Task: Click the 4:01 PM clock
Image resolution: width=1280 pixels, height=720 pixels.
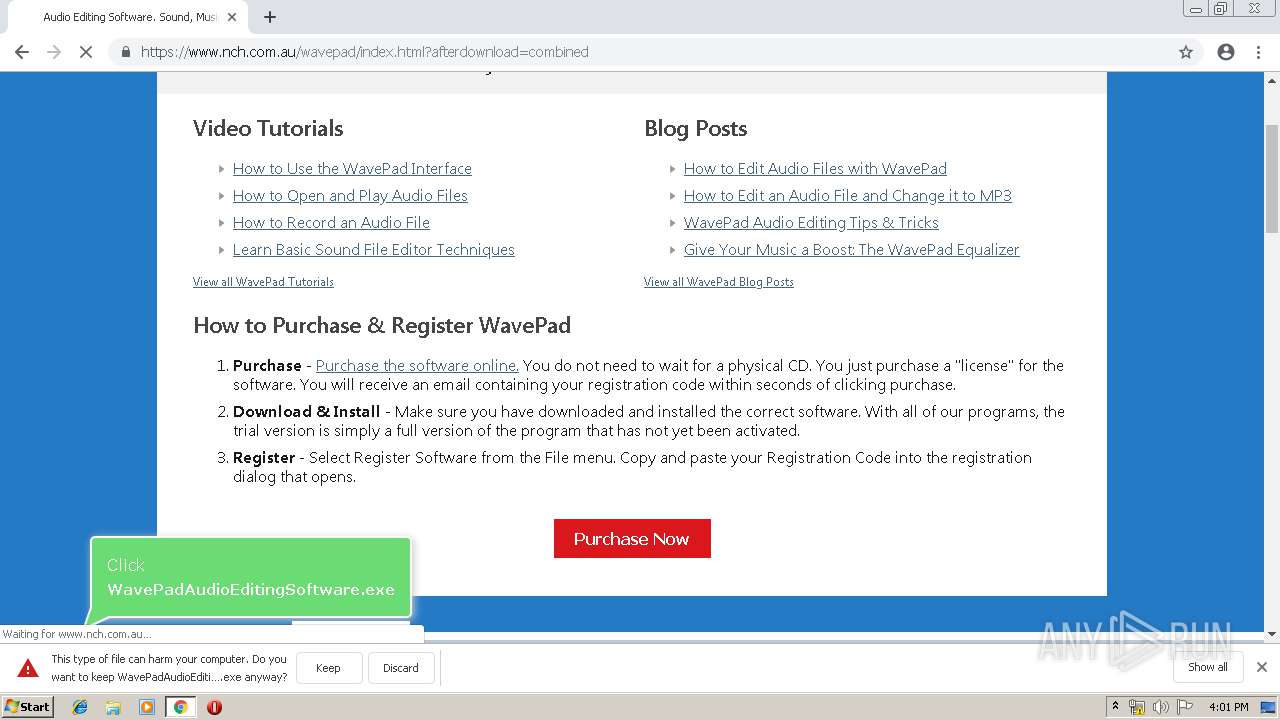Action: coord(1228,707)
